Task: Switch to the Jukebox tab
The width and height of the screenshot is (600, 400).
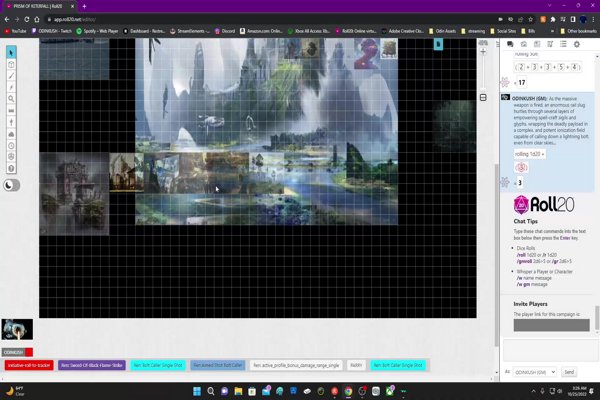Action: 550,44
